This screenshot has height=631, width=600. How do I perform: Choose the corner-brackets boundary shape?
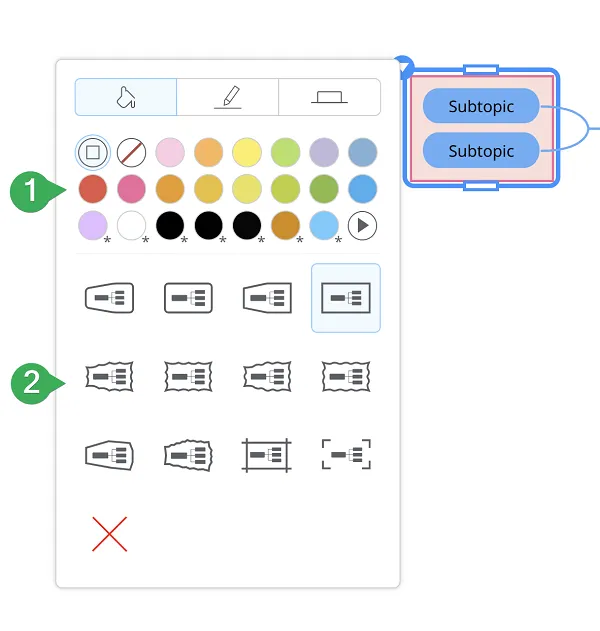click(346, 455)
